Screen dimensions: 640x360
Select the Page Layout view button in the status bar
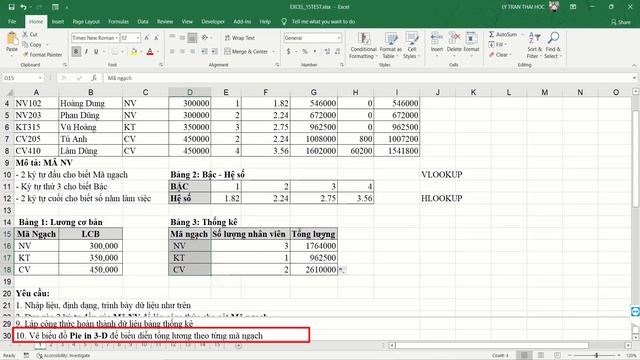(541, 356)
